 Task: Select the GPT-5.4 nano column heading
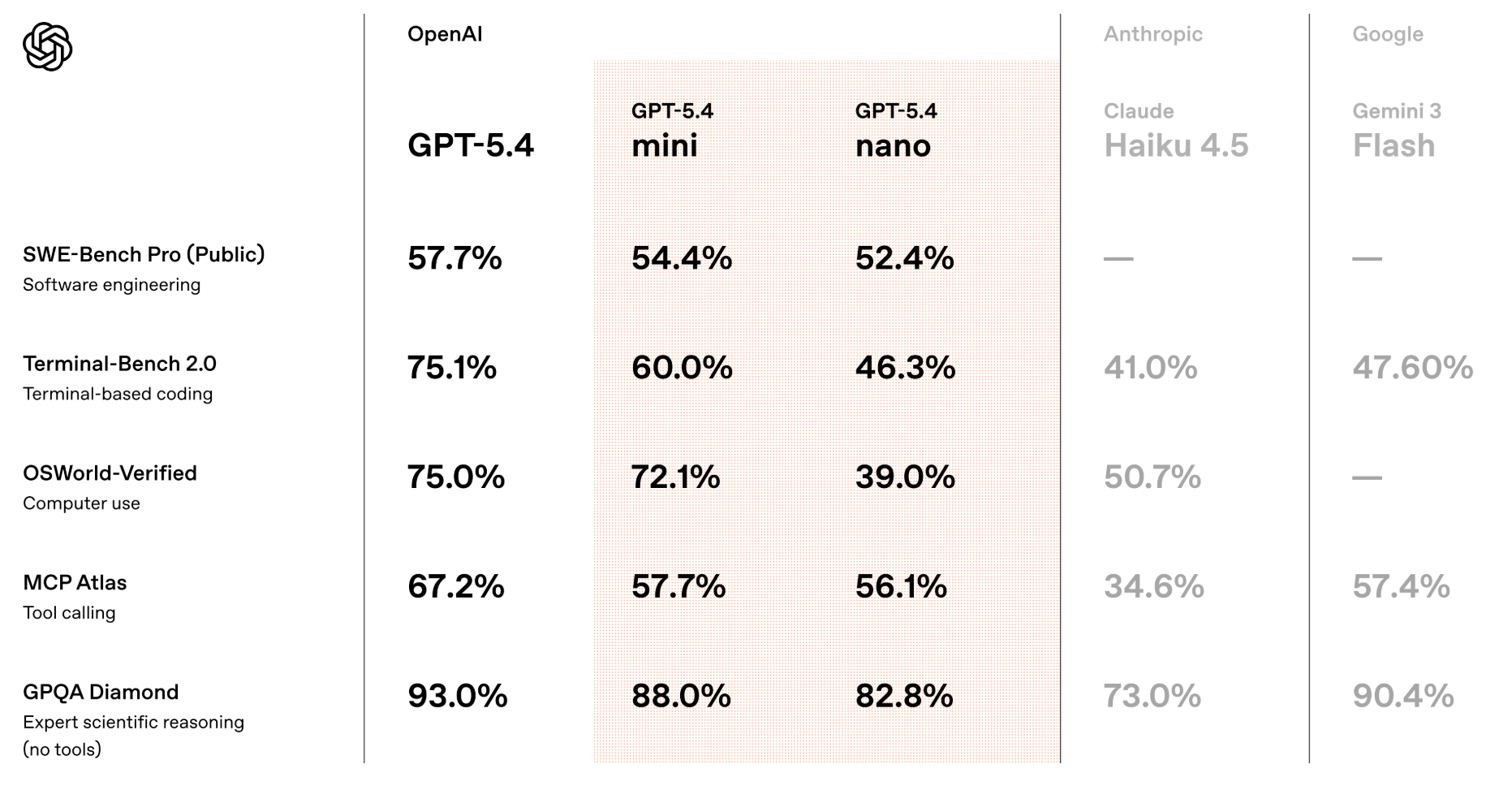pyautogui.click(x=895, y=131)
